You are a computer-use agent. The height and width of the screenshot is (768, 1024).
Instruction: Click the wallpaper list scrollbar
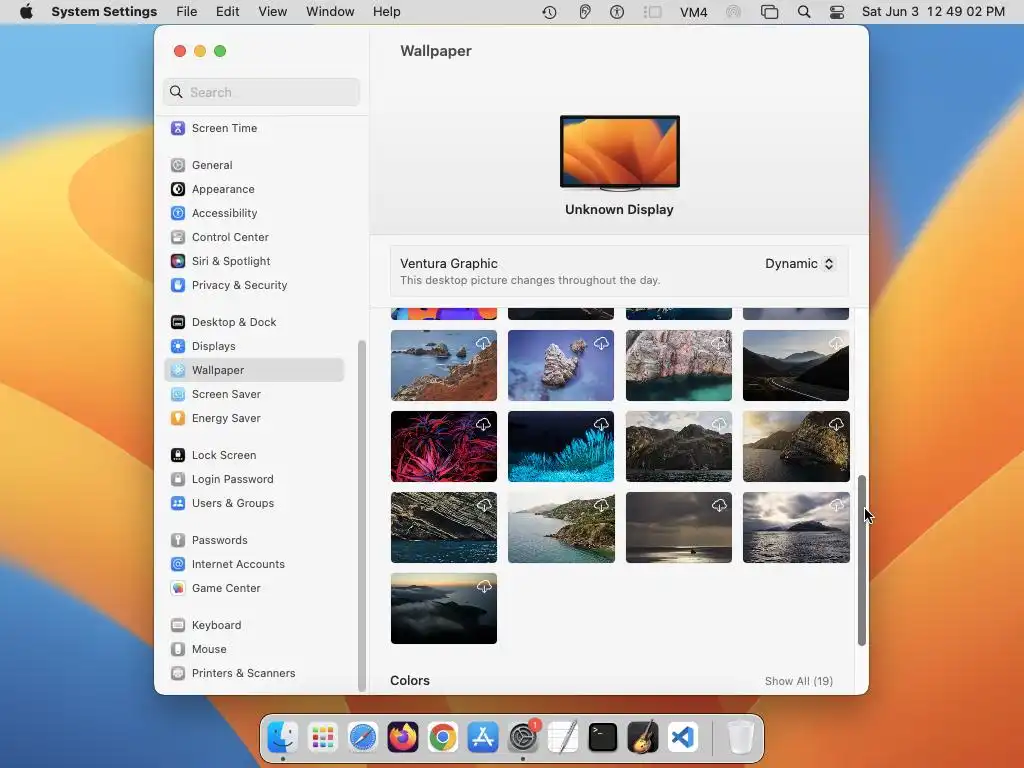862,560
